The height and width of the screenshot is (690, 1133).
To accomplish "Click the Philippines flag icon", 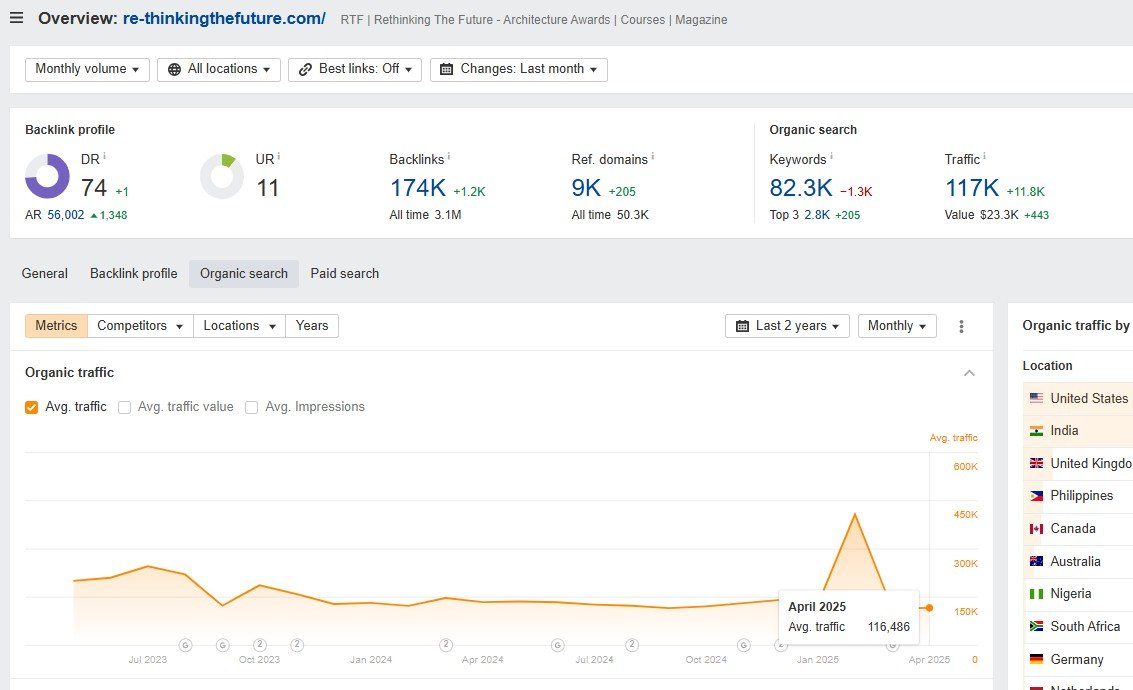I will 1036,496.
